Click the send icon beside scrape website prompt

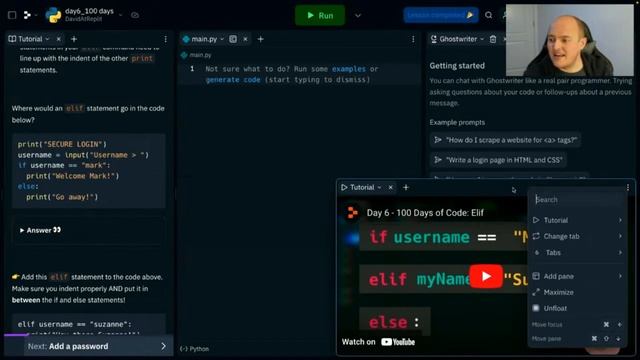point(438,140)
